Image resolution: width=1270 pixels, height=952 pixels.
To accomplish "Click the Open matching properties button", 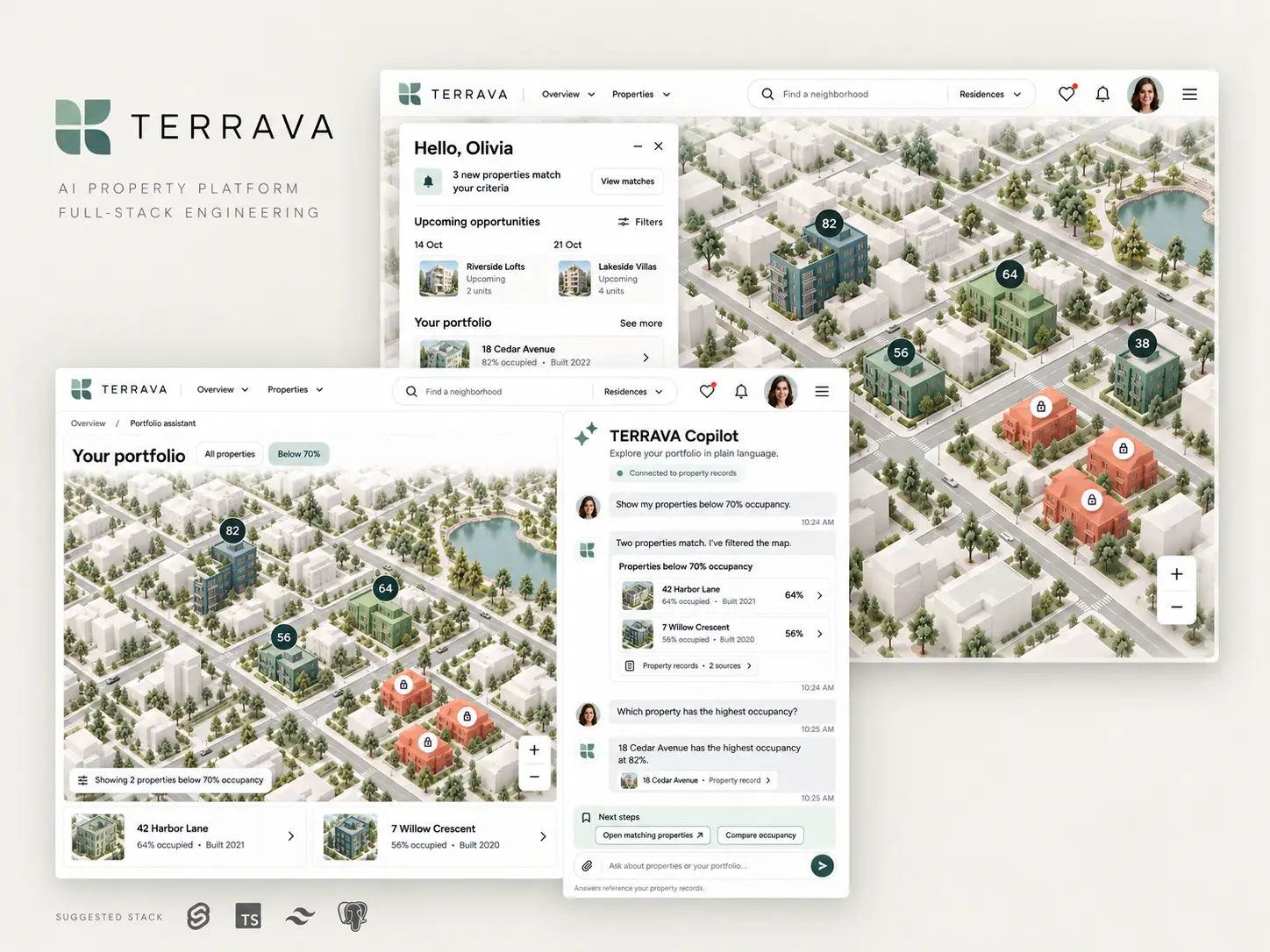I will 653,835.
